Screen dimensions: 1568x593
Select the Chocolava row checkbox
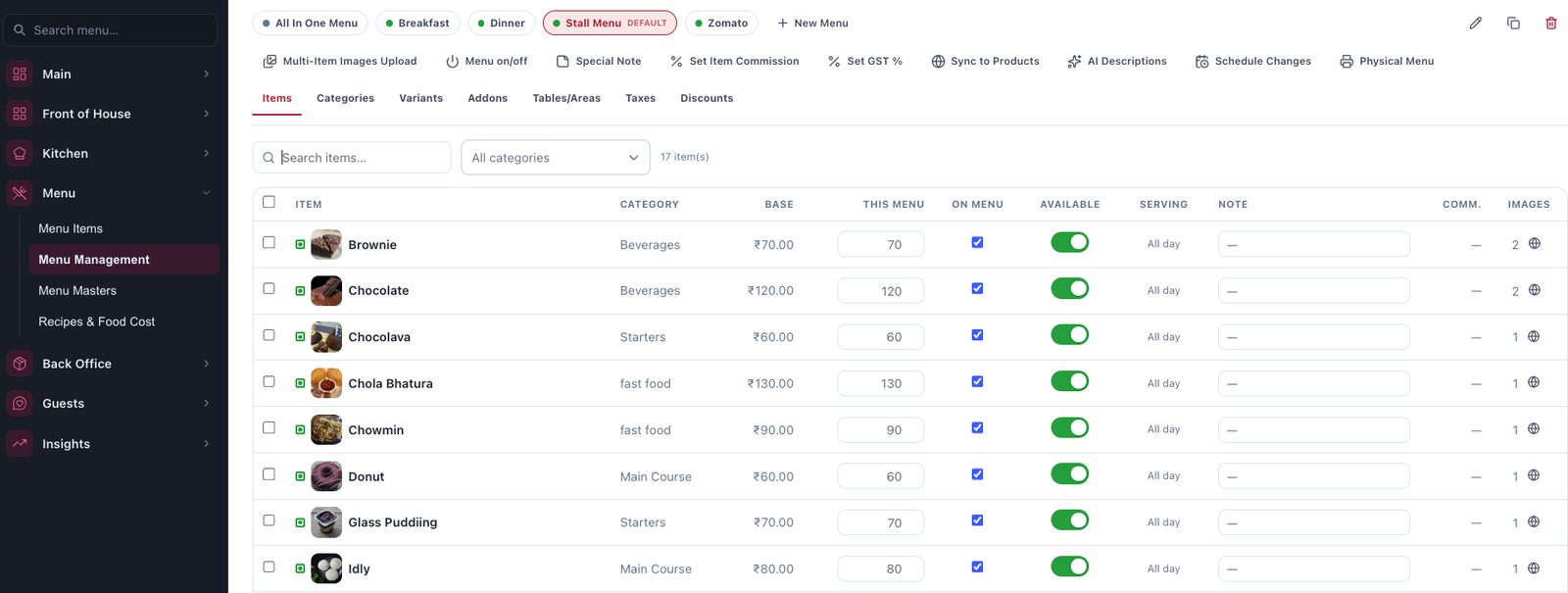(x=269, y=335)
